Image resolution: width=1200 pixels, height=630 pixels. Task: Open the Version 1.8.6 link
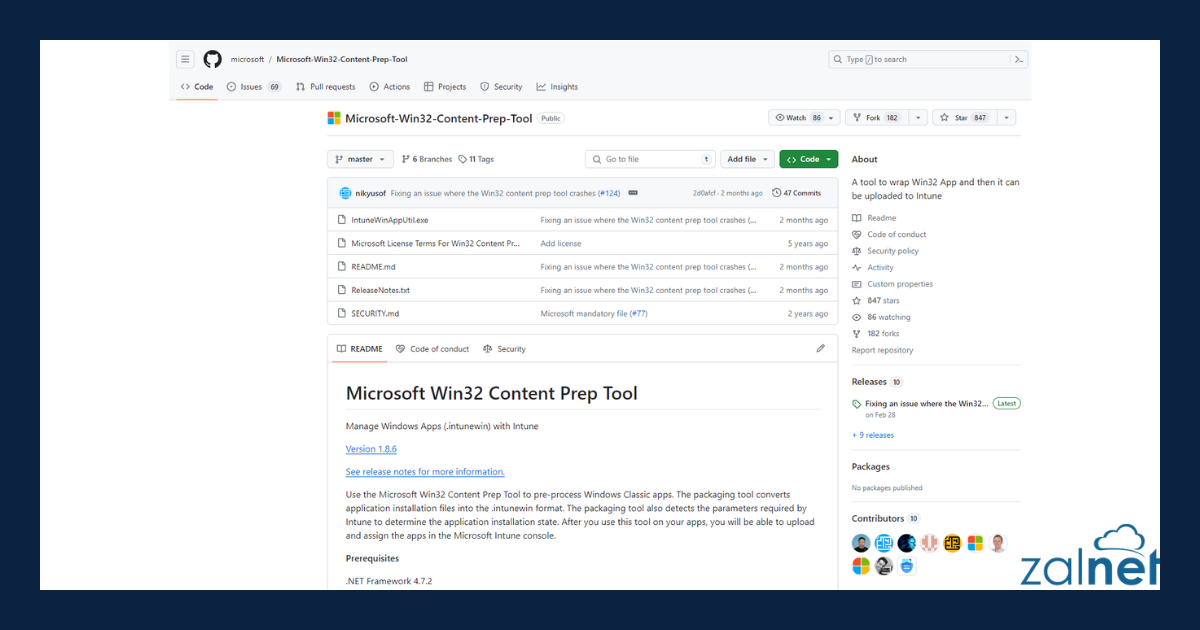(x=371, y=449)
